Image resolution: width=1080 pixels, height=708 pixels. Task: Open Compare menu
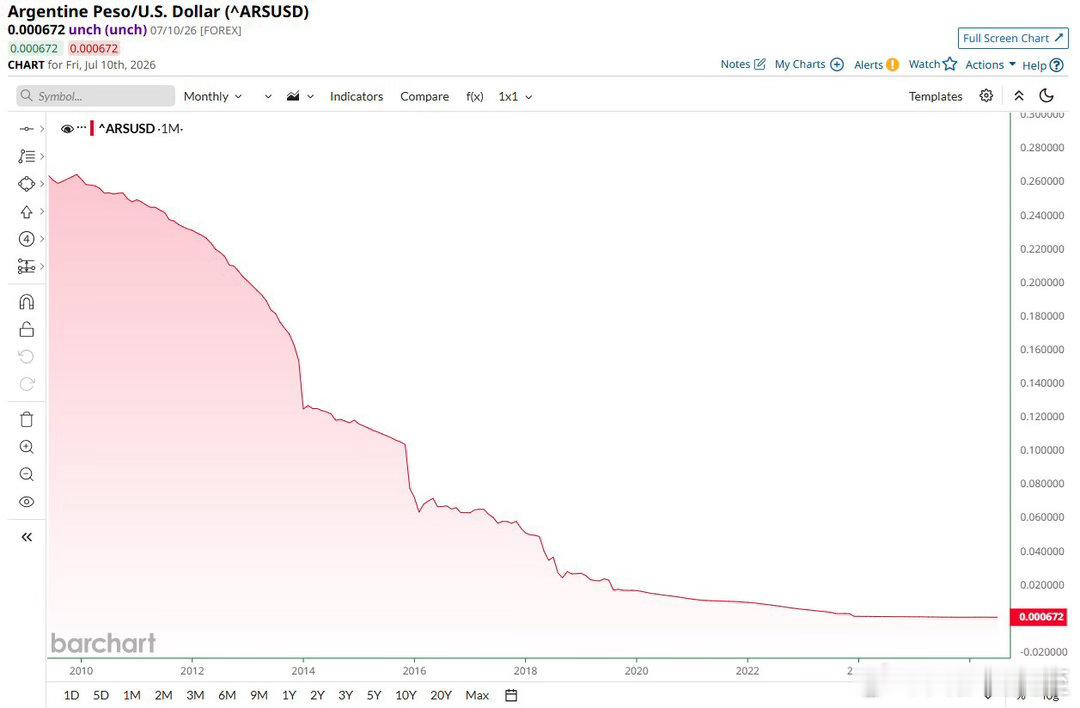point(424,97)
